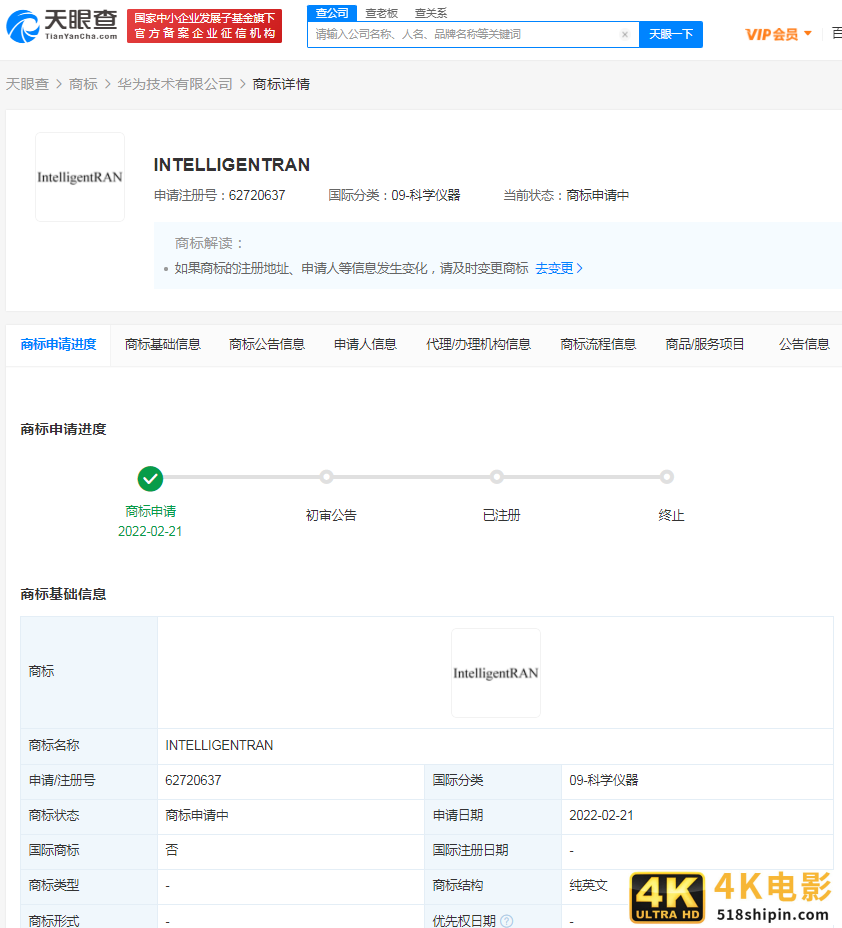Select the 查公司 search tab
This screenshot has width=842, height=928.
coord(332,13)
